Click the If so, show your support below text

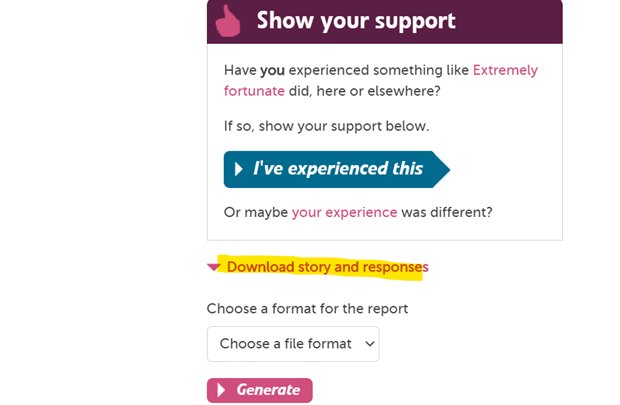326,126
